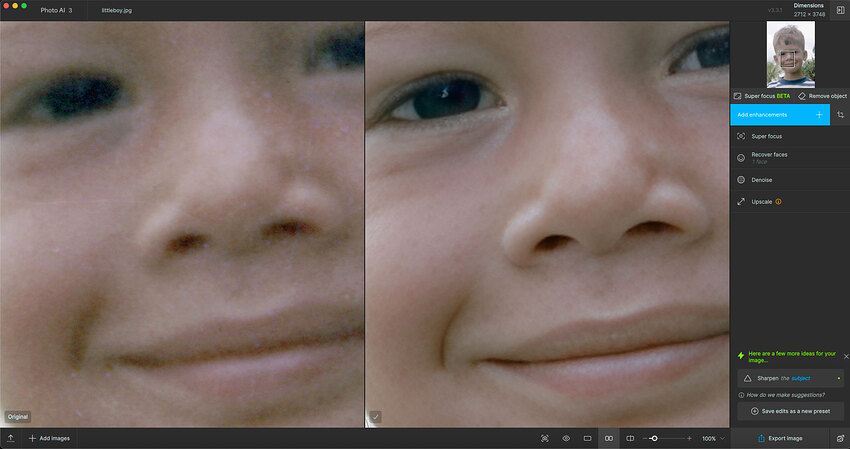Select the Denoise enhancement row
The width and height of the screenshot is (850, 449).
pos(790,179)
